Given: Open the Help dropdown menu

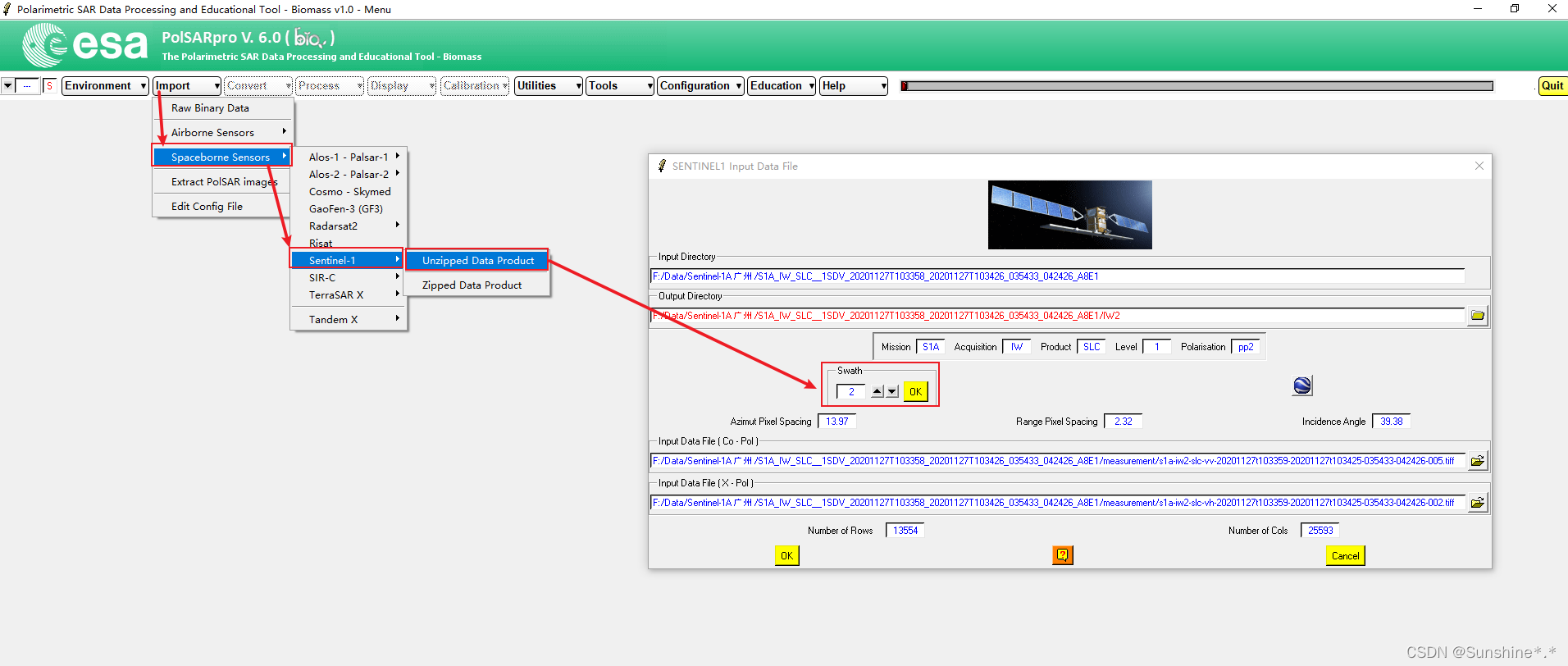Looking at the screenshot, I should pyautogui.click(x=854, y=86).
